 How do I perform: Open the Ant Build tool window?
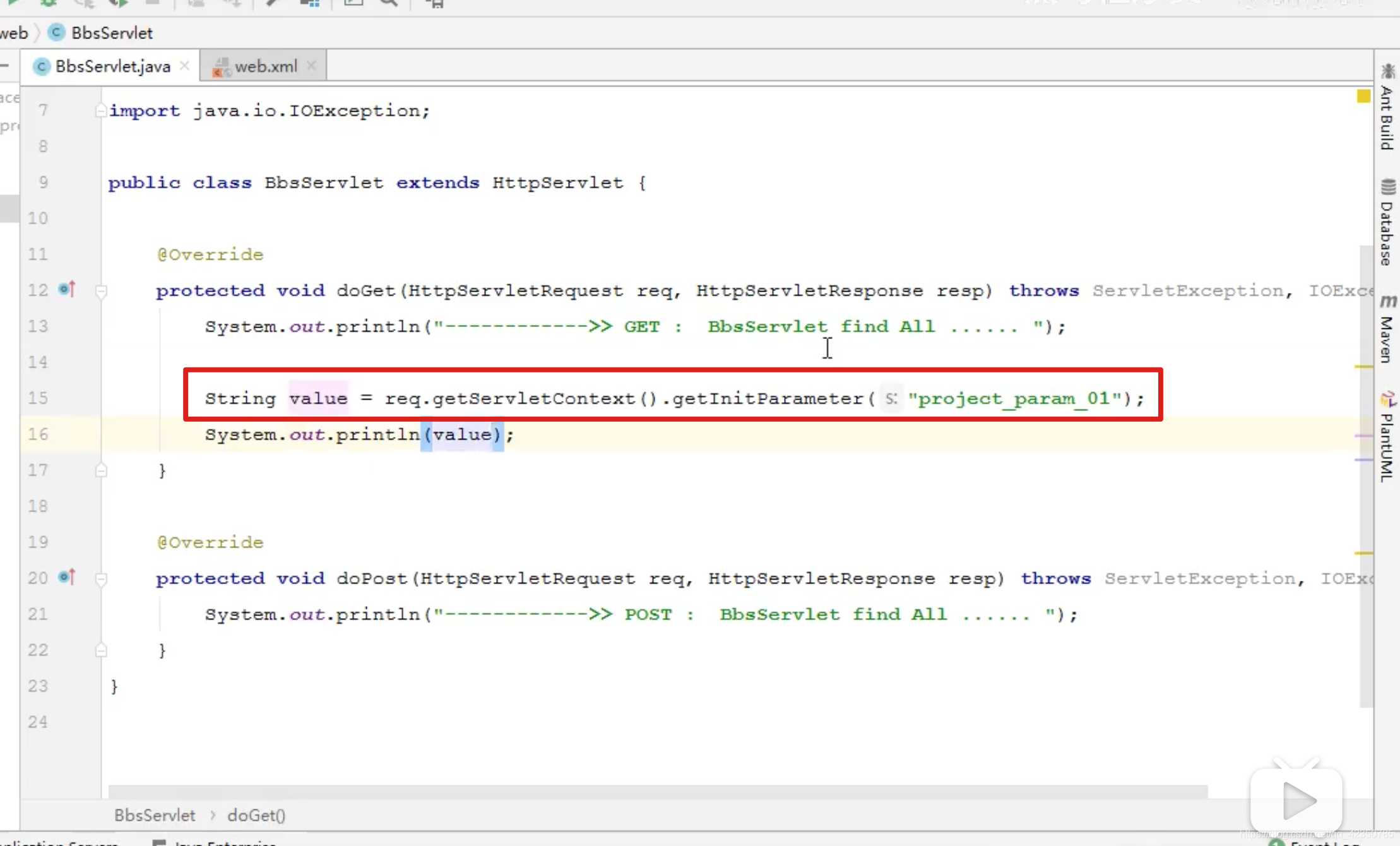(1387, 108)
